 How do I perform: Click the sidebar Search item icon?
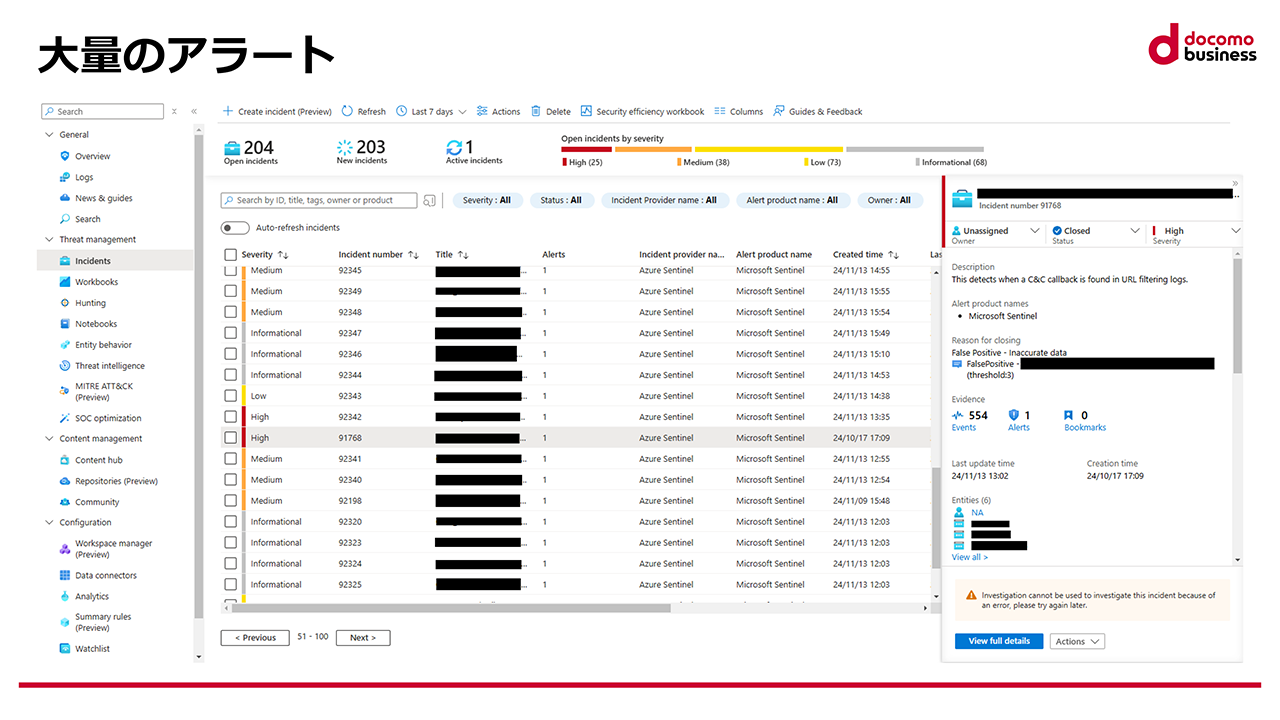pos(65,219)
